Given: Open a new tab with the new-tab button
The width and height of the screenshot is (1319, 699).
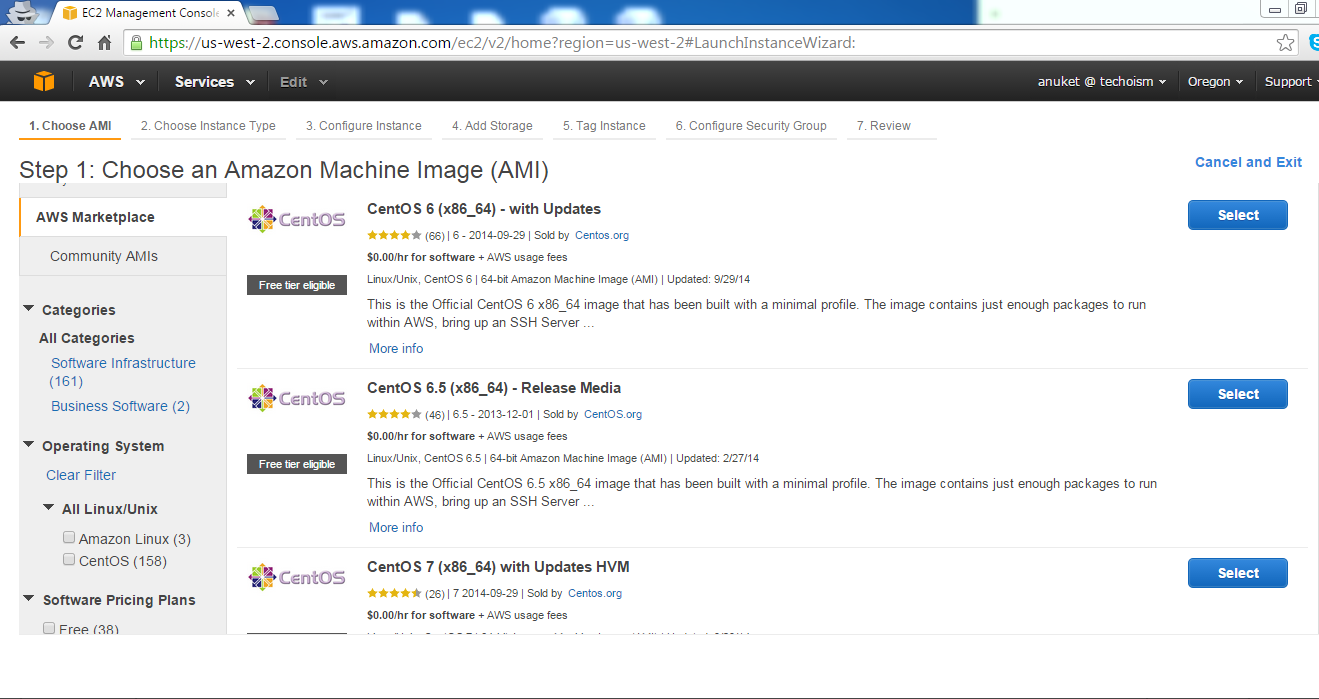Looking at the screenshot, I should point(263,13).
